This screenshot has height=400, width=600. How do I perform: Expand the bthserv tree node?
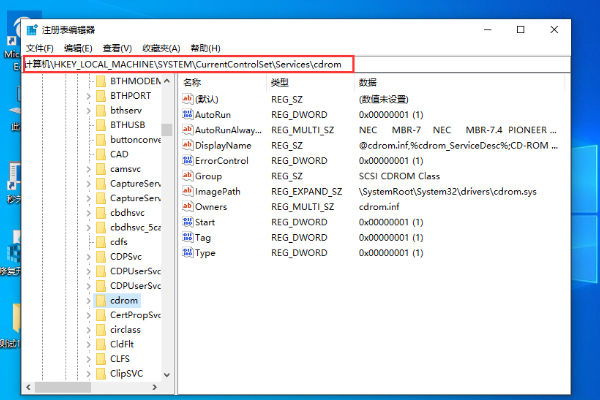pyautogui.click(x=88, y=110)
